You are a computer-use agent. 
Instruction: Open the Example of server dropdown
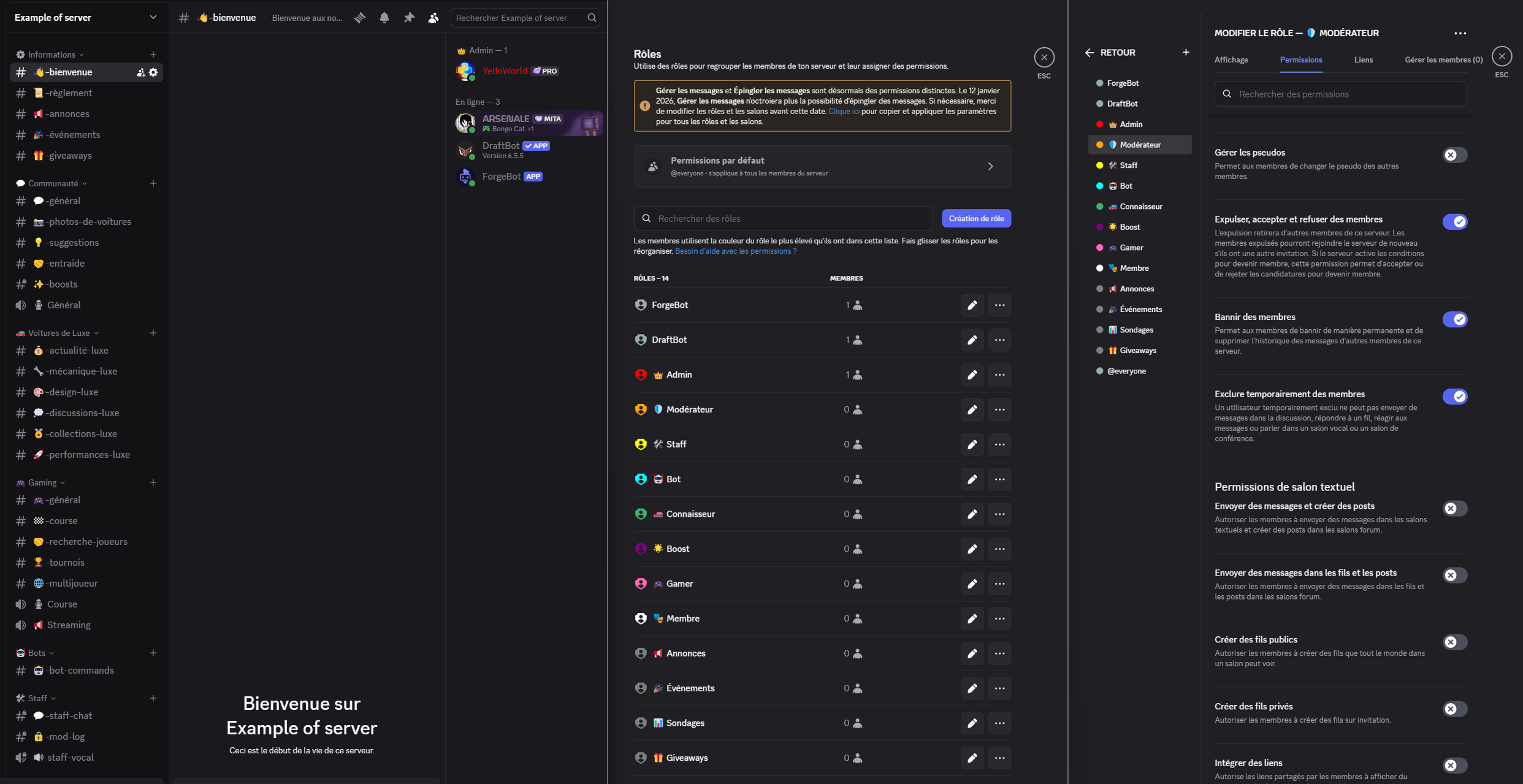(85, 17)
